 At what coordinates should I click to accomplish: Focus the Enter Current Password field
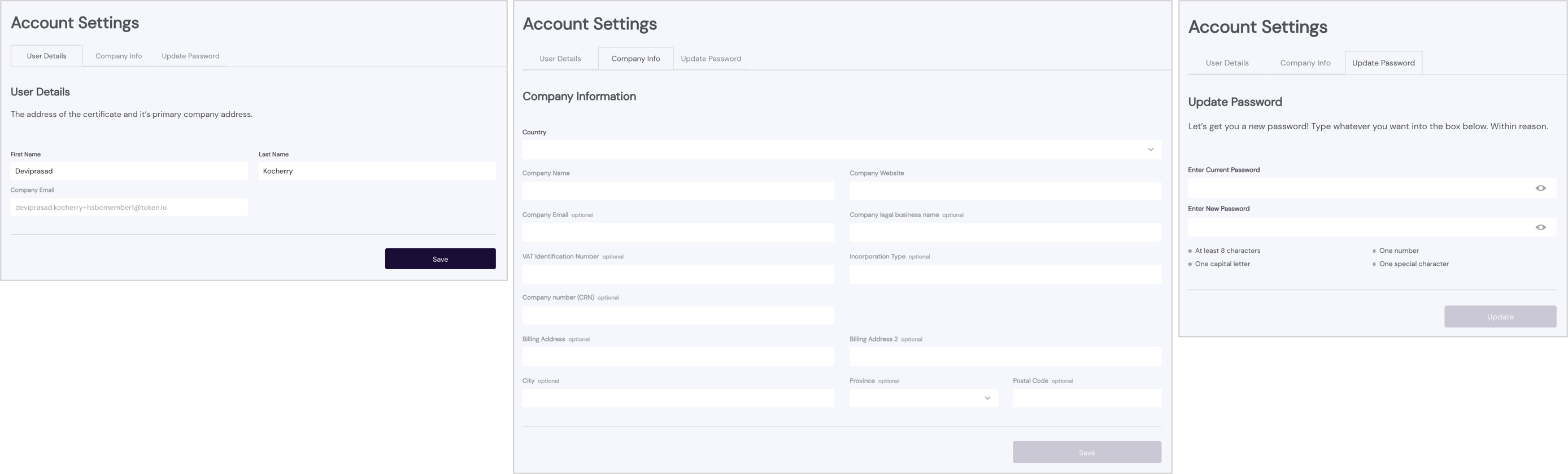[x=1357, y=188]
